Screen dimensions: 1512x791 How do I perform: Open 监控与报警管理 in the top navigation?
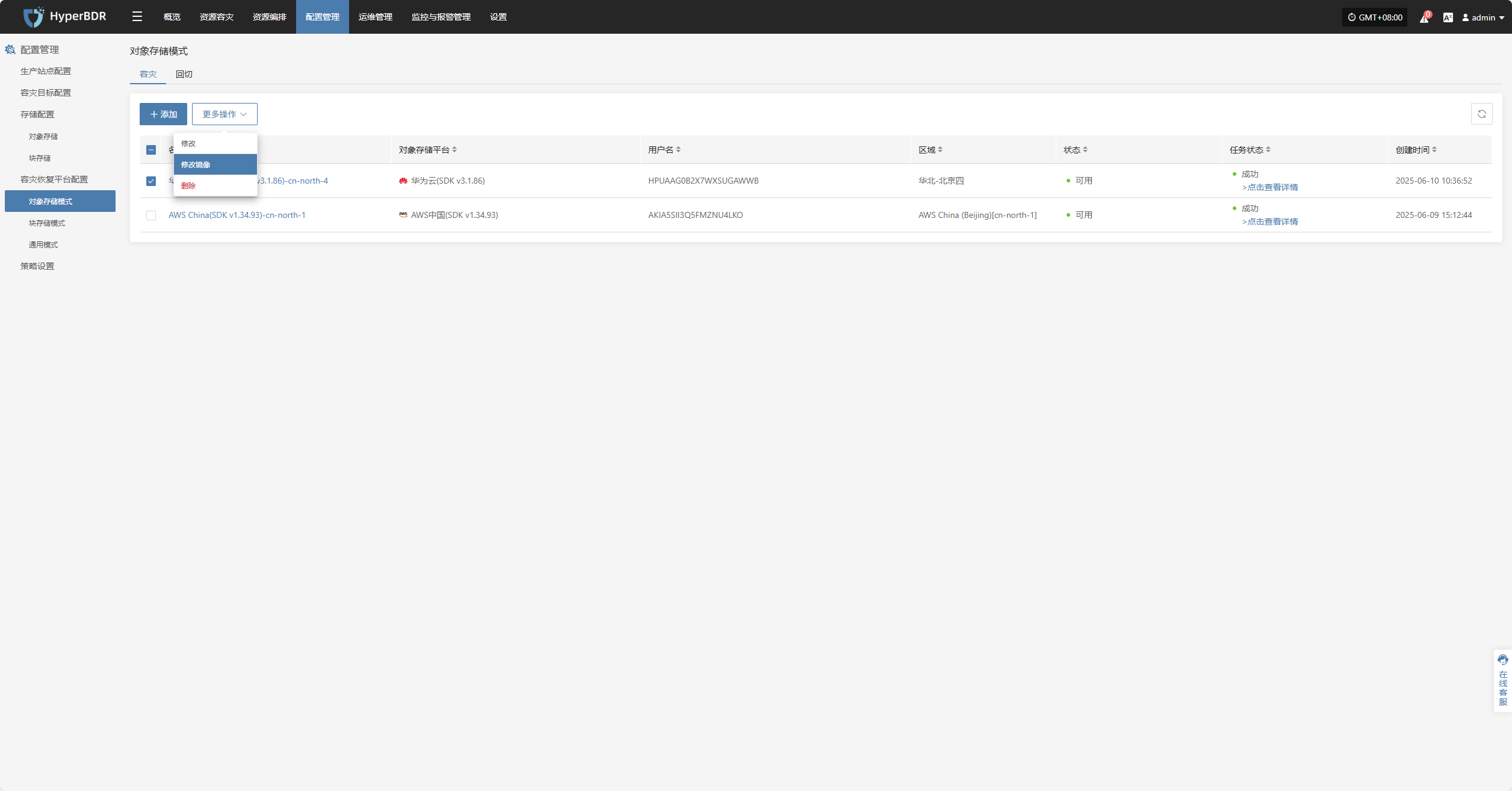coord(441,17)
